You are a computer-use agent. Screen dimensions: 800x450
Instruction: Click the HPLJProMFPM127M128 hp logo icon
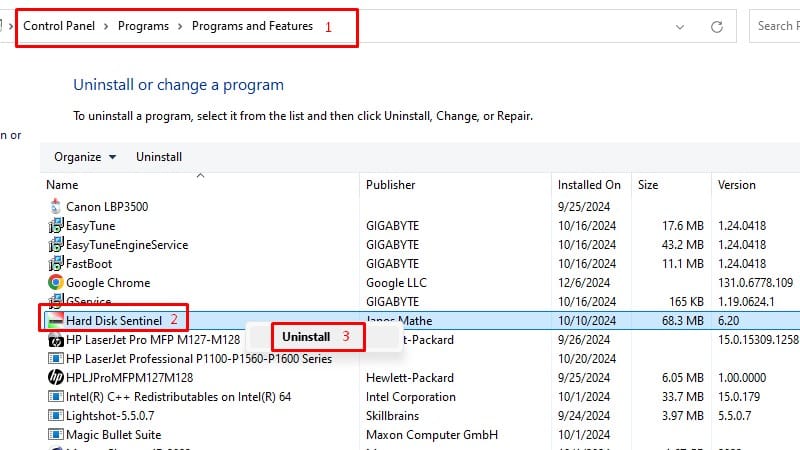56,378
